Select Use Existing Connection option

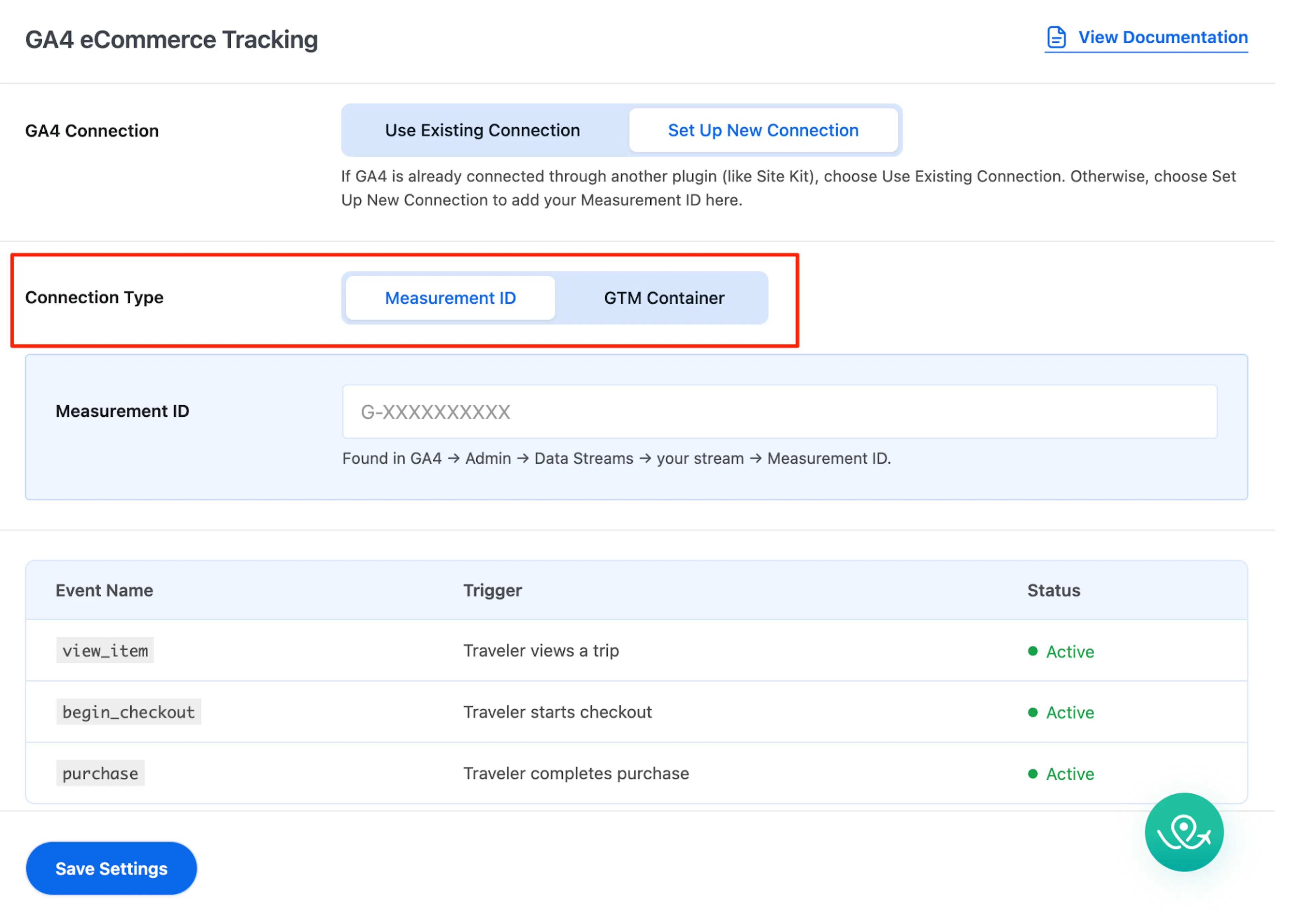(482, 130)
